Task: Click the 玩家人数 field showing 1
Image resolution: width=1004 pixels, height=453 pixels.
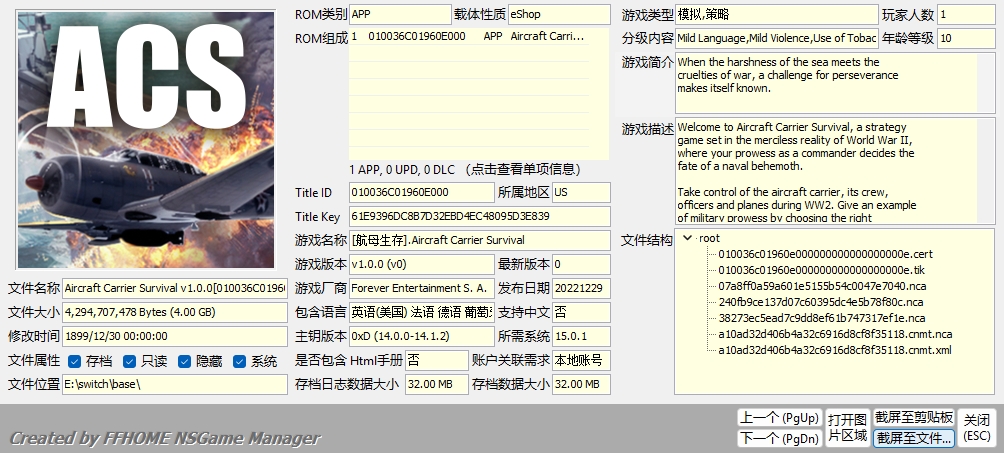Action: 967,14
